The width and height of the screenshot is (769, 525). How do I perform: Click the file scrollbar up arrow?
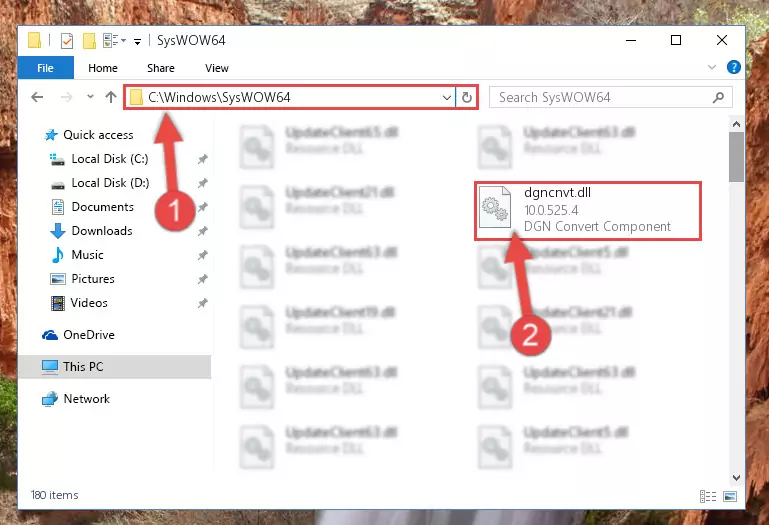(736, 125)
